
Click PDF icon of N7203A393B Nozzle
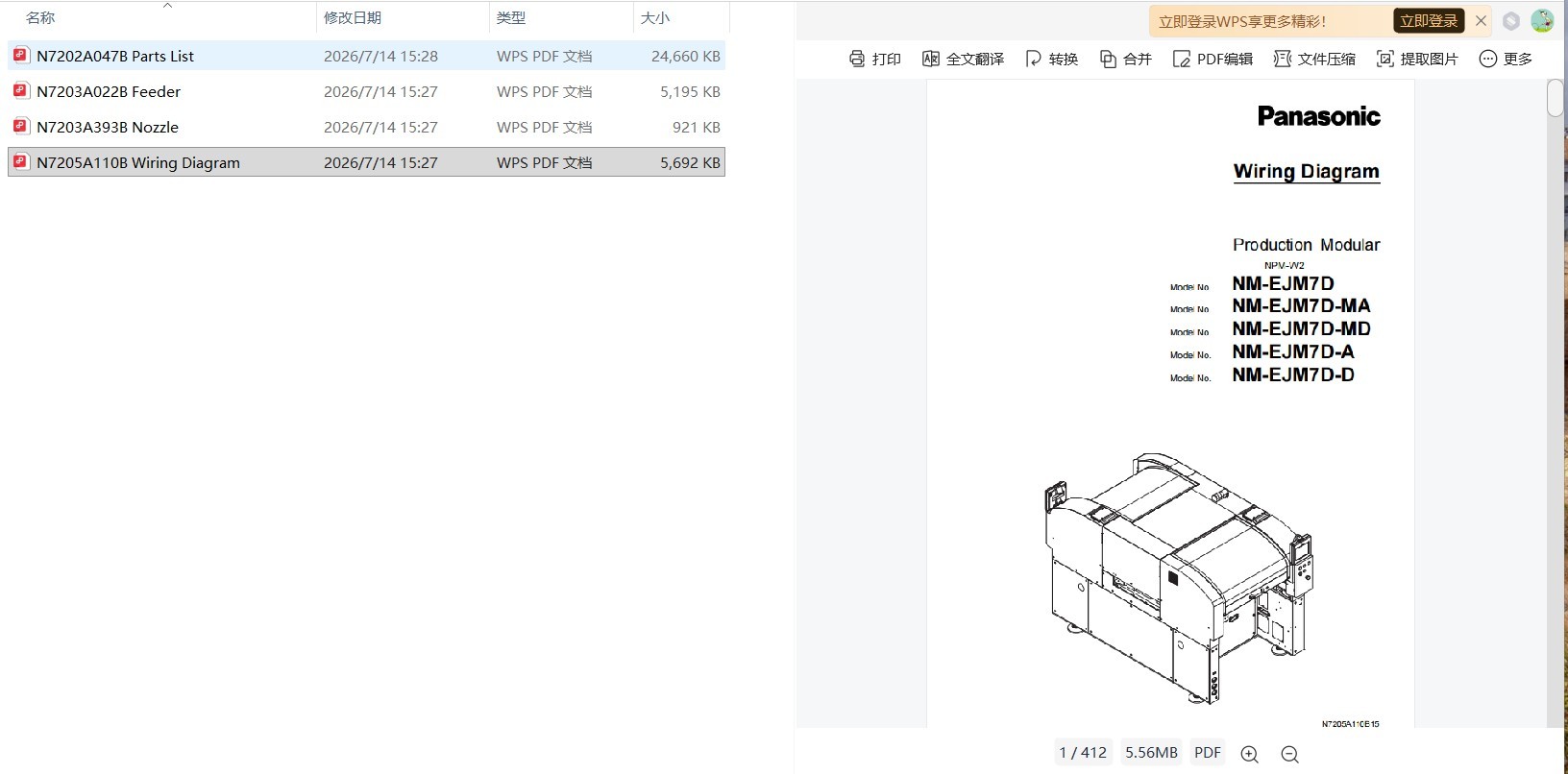pos(20,127)
